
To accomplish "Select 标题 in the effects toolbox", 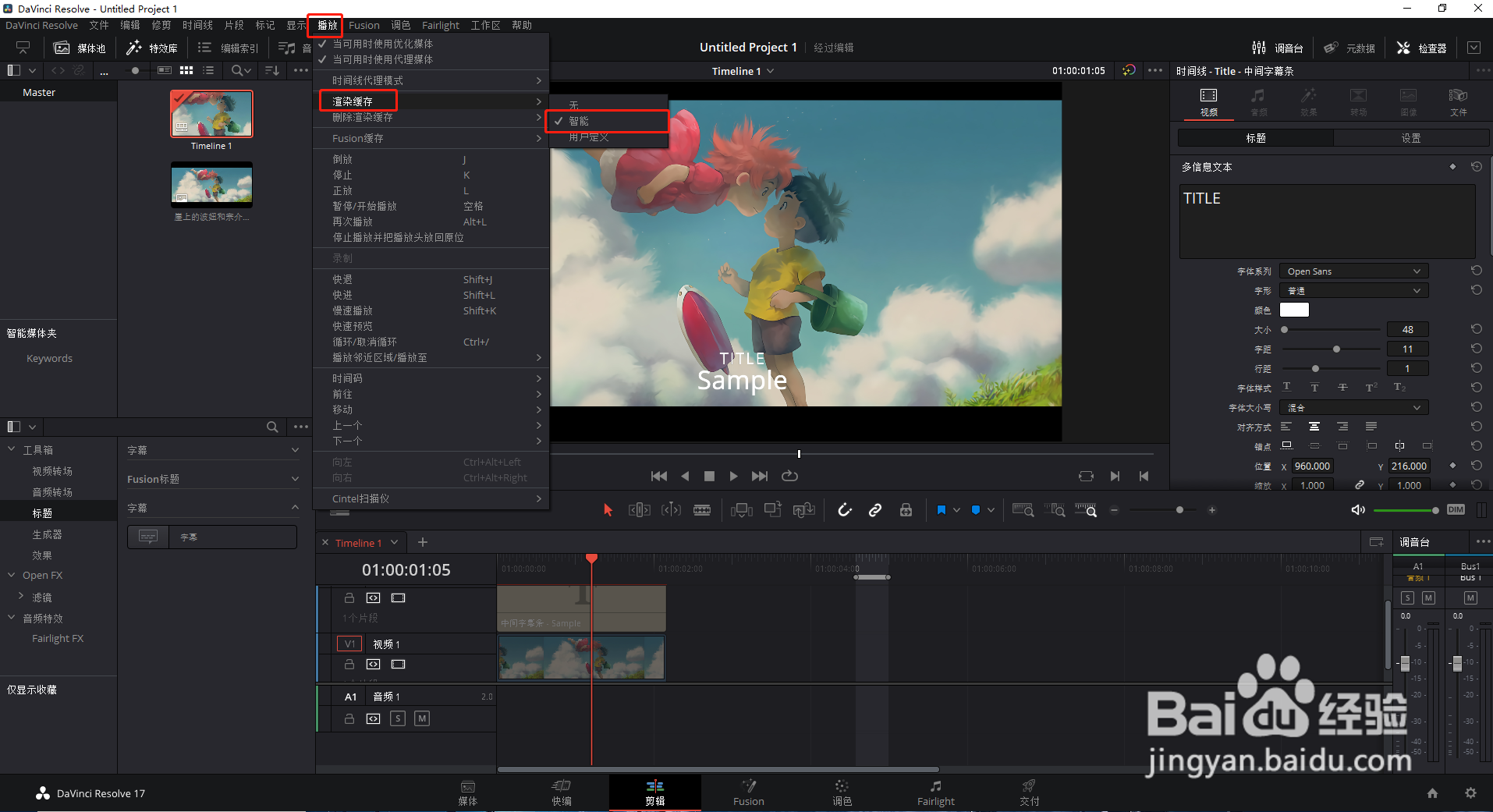I will pyautogui.click(x=42, y=513).
